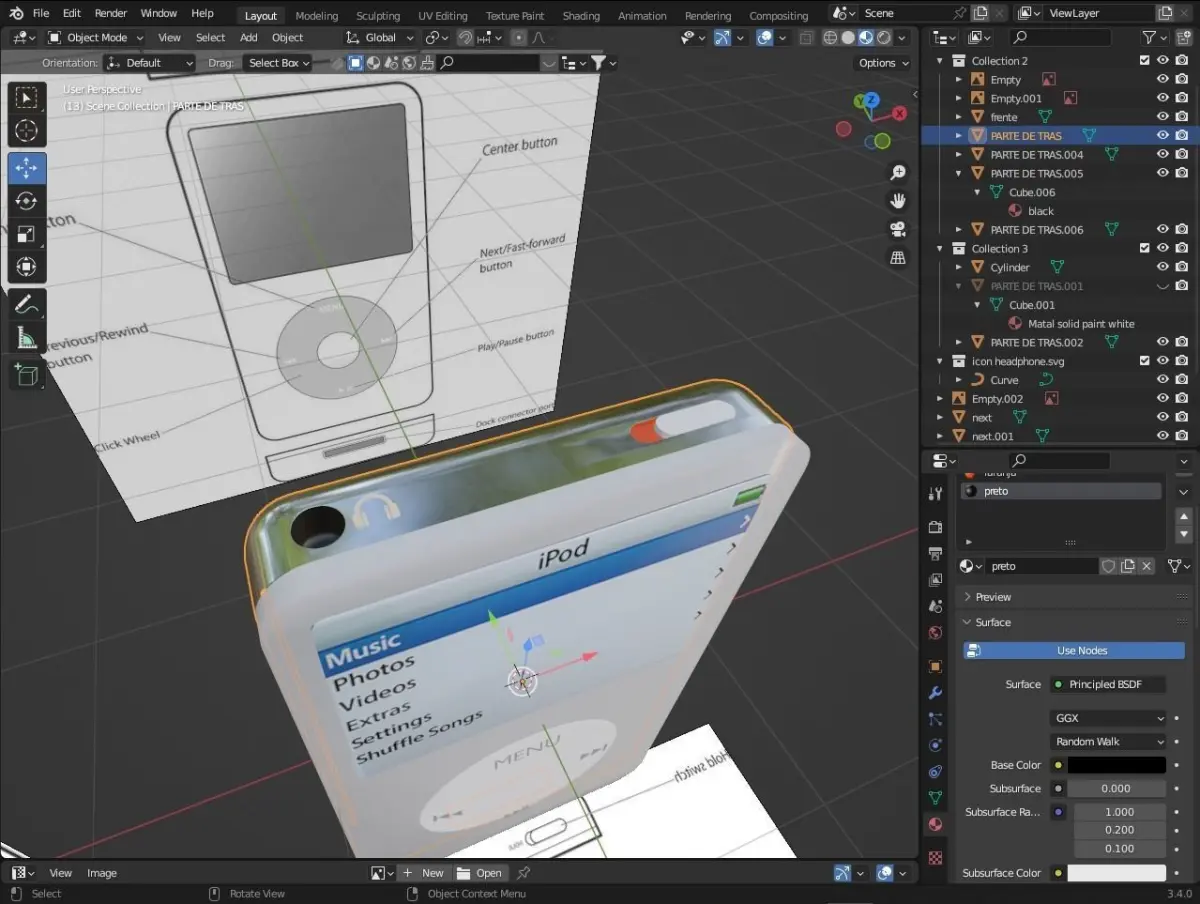This screenshot has width=1200, height=904.
Task: Open the GGX distribution dropdown
Action: [1109, 718]
